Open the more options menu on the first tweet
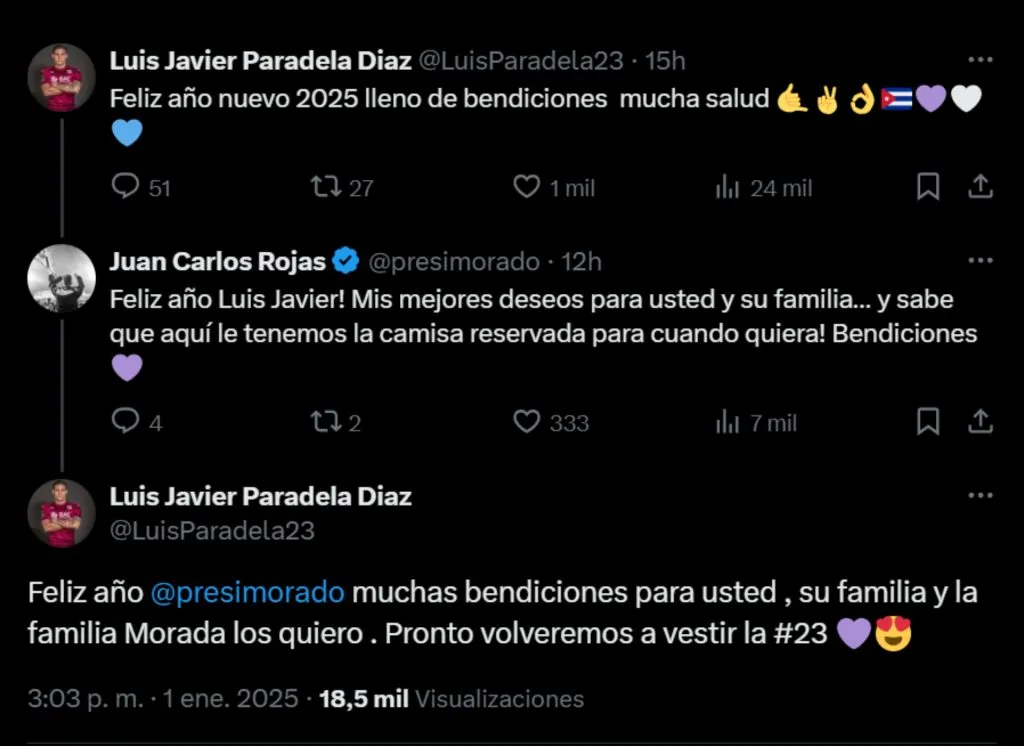 (978, 60)
